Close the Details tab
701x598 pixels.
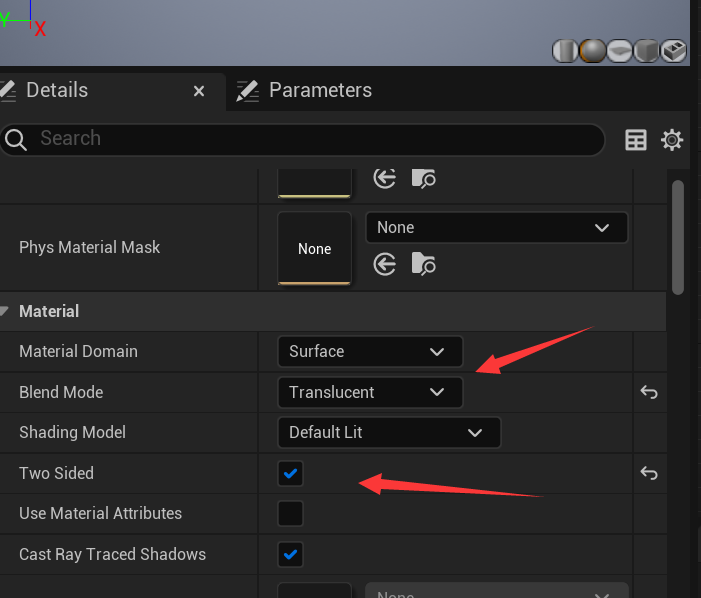point(199,91)
